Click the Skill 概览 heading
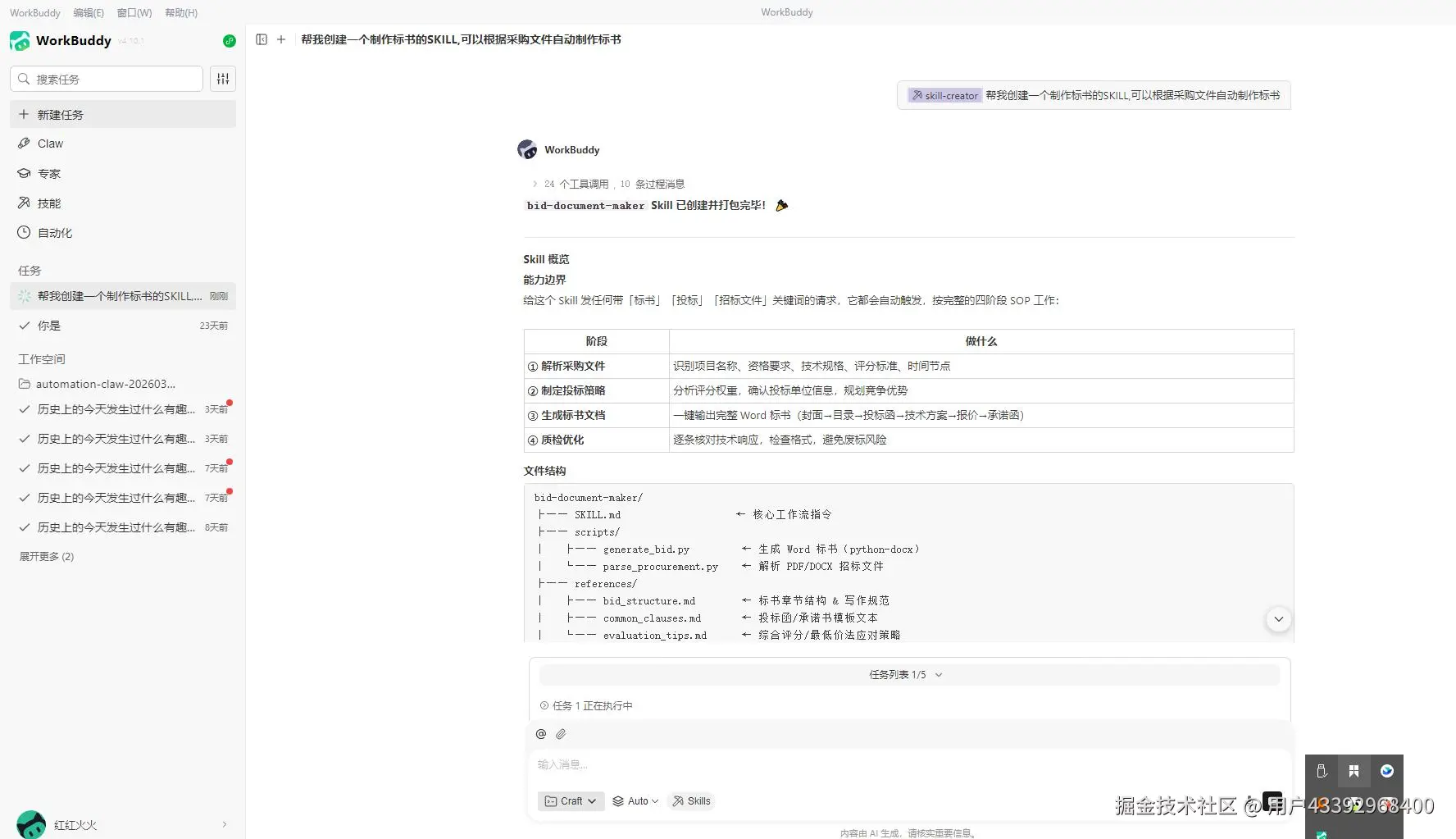This screenshot has height=839, width=1456. [546, 259]
